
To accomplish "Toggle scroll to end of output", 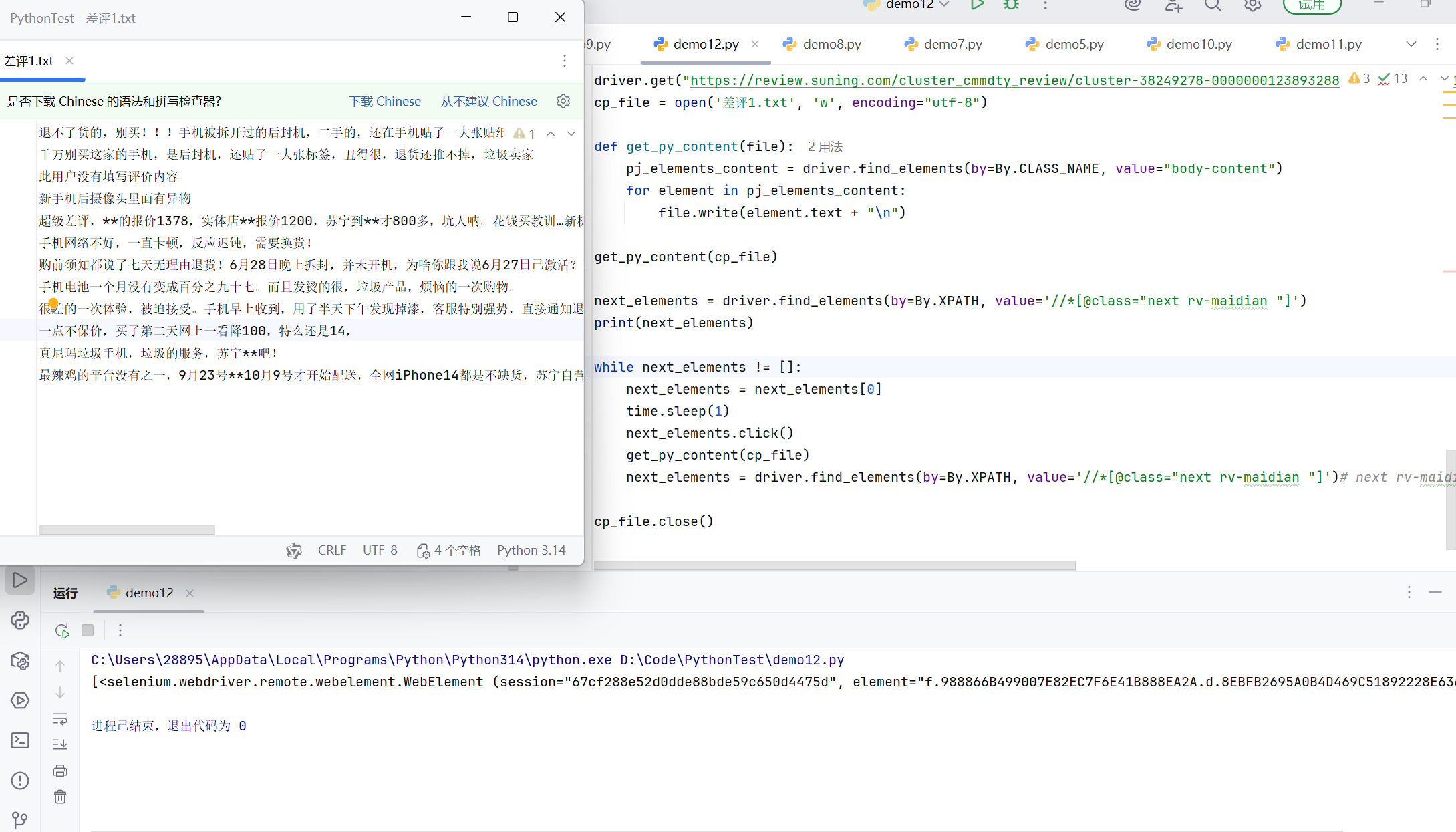I will (60, 744).
